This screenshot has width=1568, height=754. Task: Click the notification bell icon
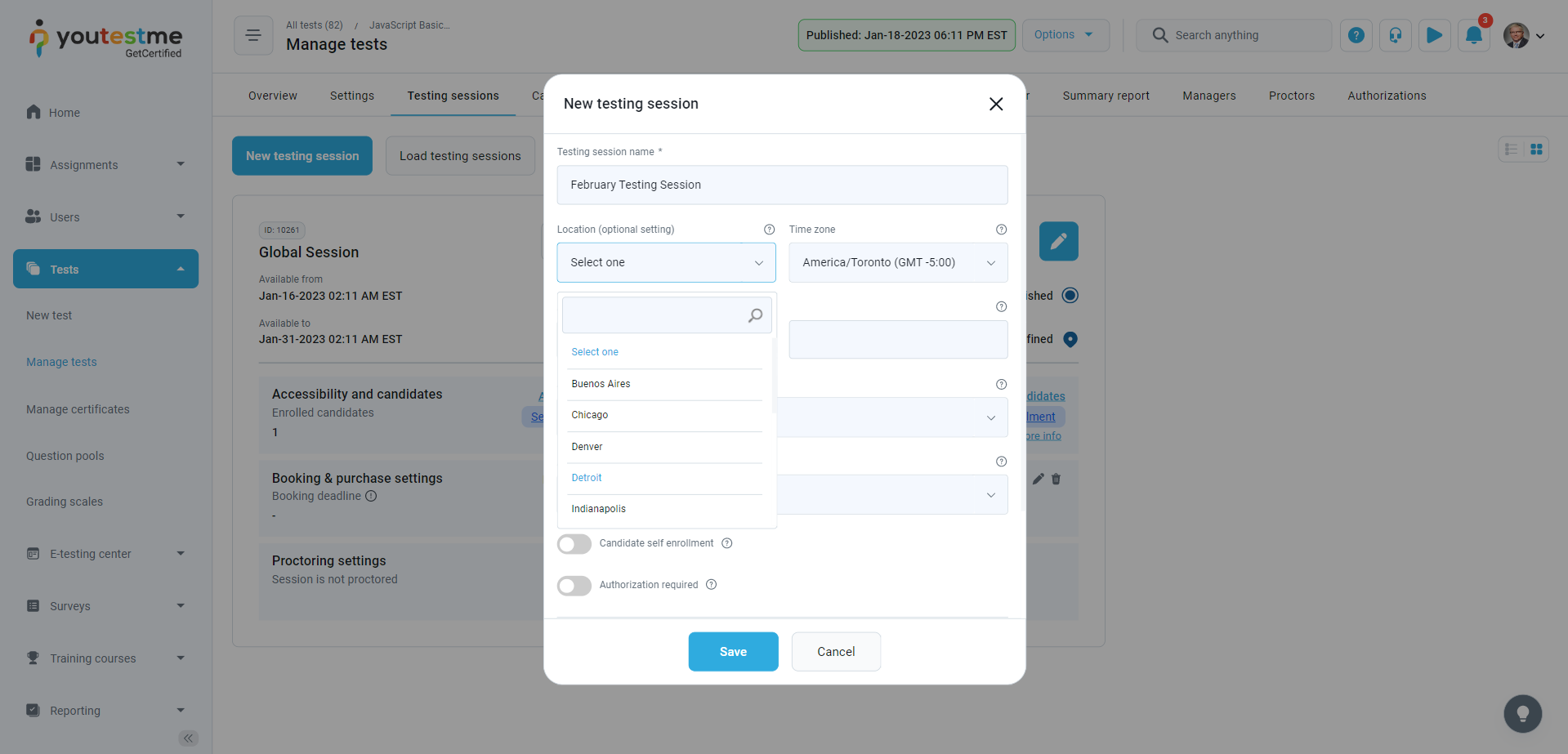(x=1473, y=36)
